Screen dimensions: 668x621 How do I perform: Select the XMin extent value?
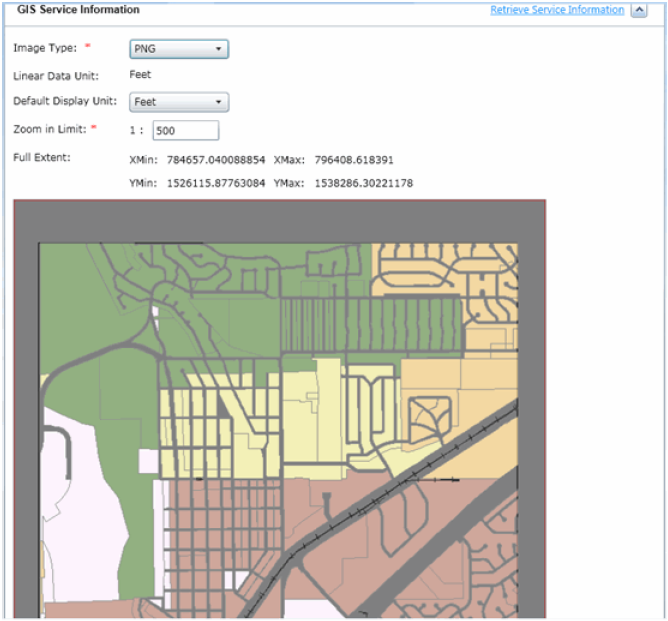coord(215,159)
